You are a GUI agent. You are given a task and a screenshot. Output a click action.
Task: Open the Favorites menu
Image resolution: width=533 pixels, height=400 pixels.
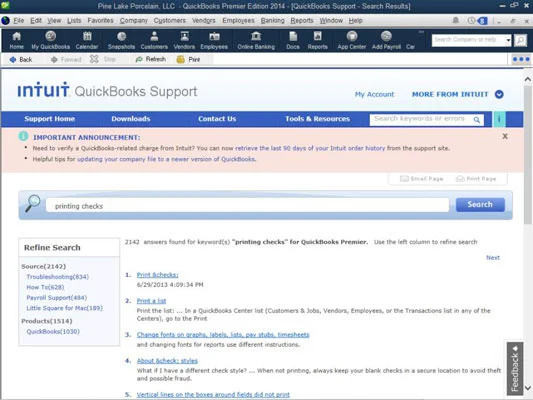pyautogui.click(x=101, y=20)
